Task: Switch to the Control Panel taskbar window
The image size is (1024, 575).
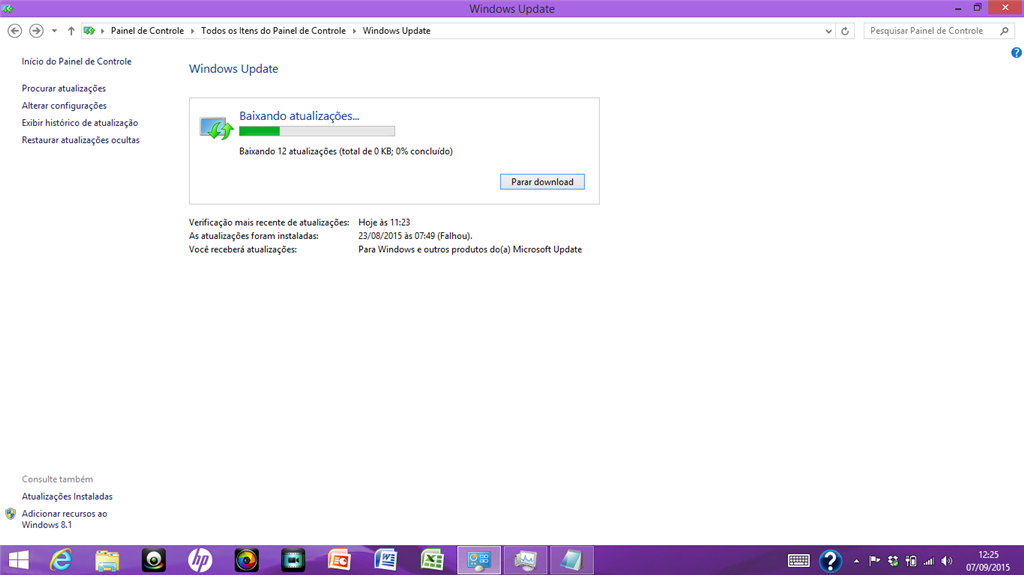Action: 479,560
